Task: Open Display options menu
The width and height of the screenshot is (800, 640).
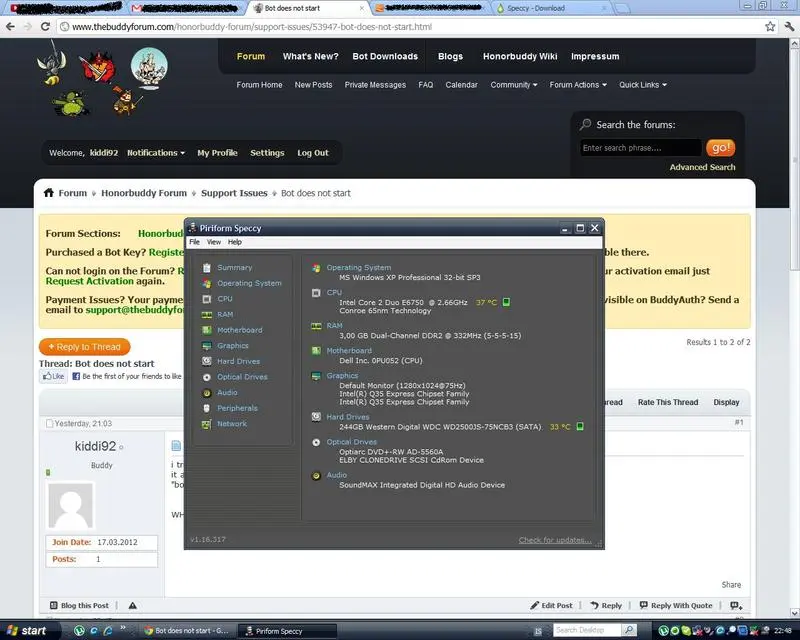Action: click(726, 402)
